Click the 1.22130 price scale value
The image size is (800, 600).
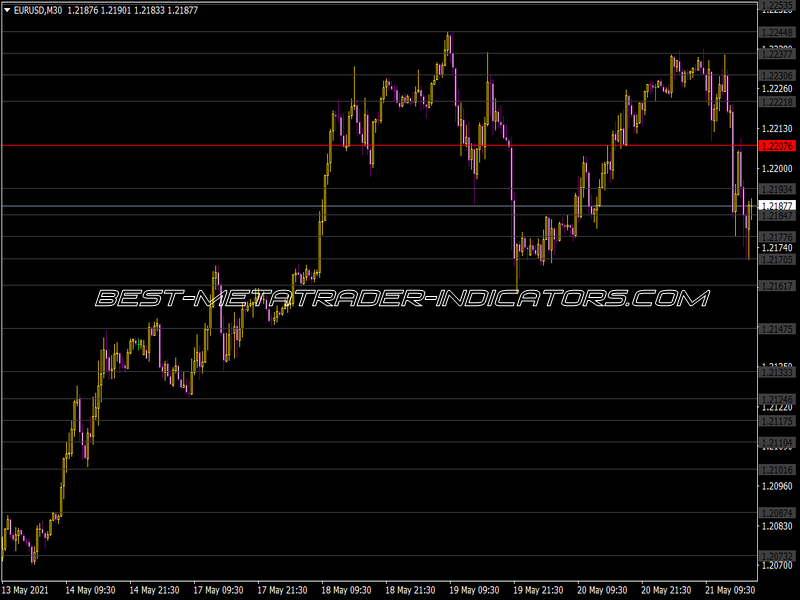[x=777, y=129]
